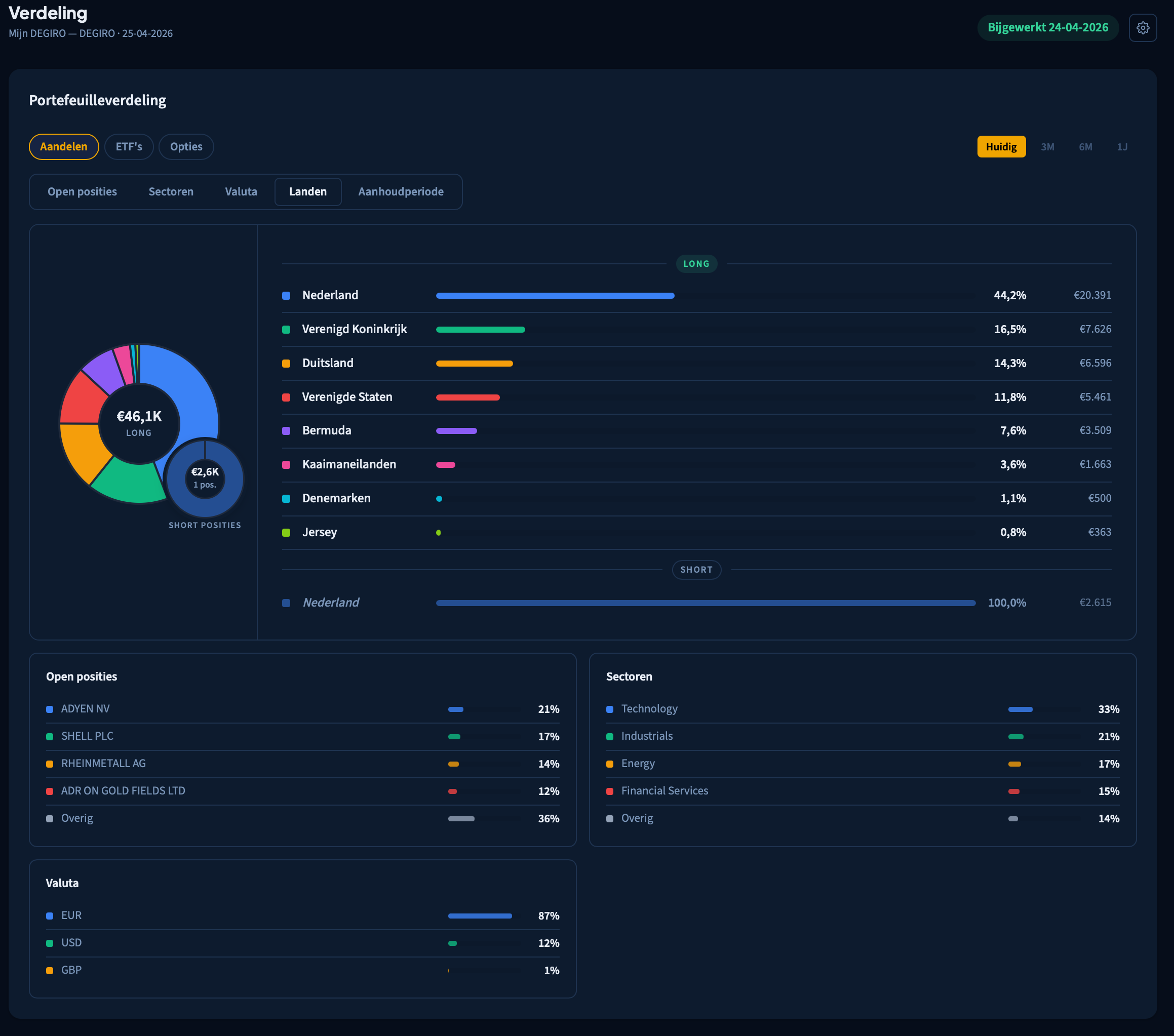Click the ADYEN NV position entry
1174x1036 pixels.
coord(86,709)
